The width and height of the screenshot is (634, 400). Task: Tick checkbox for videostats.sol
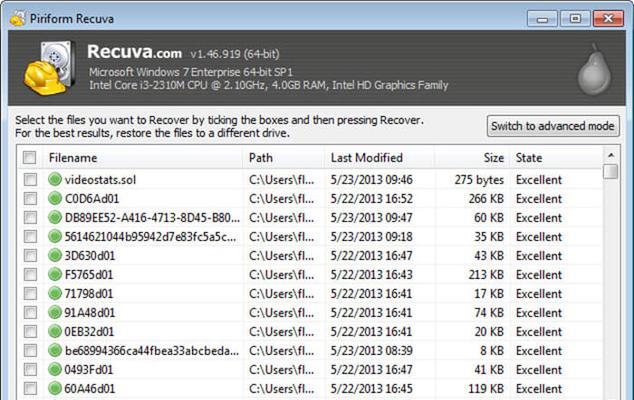point(30,180)
